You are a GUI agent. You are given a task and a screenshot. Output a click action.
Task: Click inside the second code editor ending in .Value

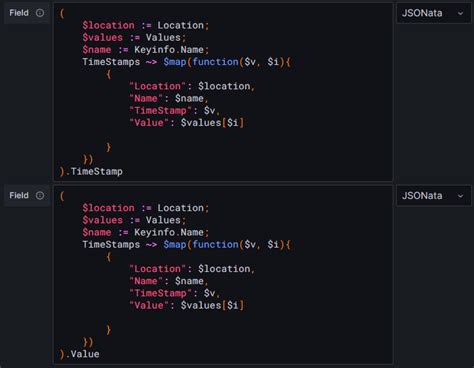223,275
